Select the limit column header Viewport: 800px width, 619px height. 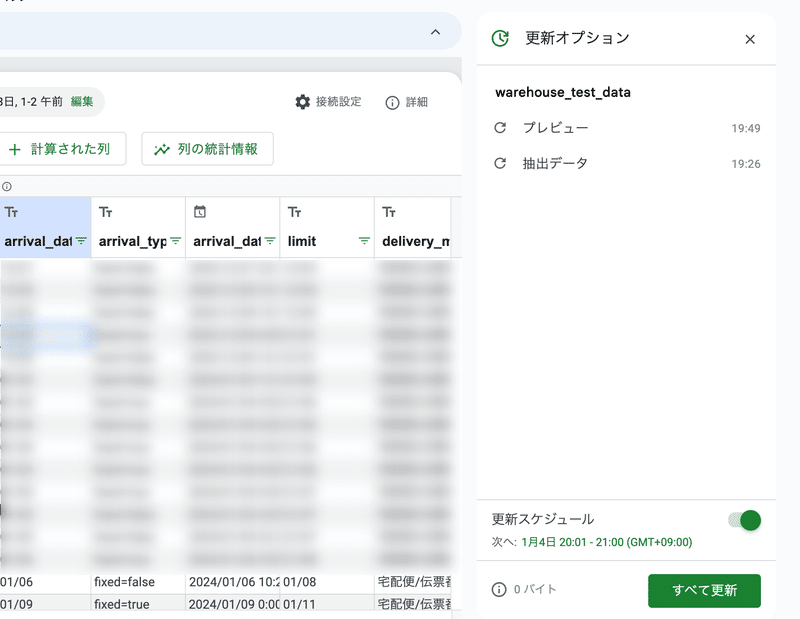[327, 227]
